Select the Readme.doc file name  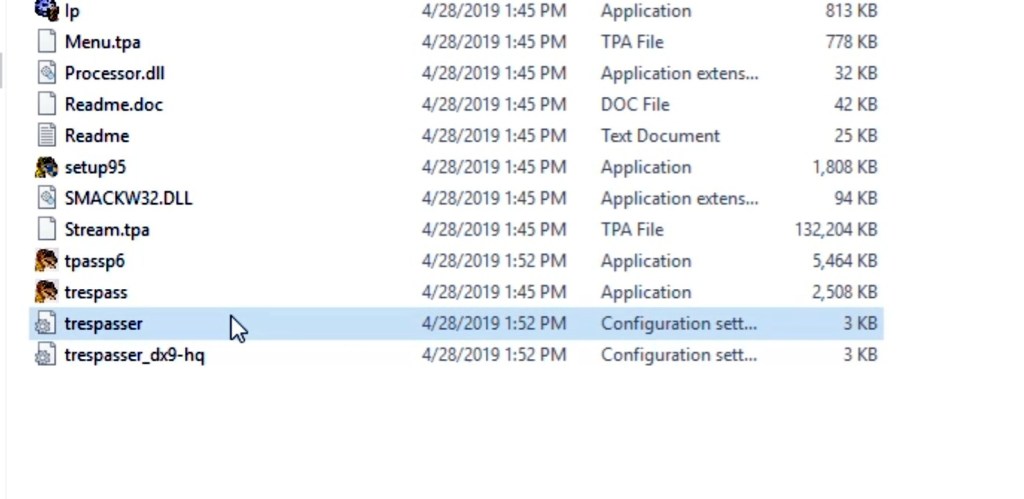[x=113, y=104]
